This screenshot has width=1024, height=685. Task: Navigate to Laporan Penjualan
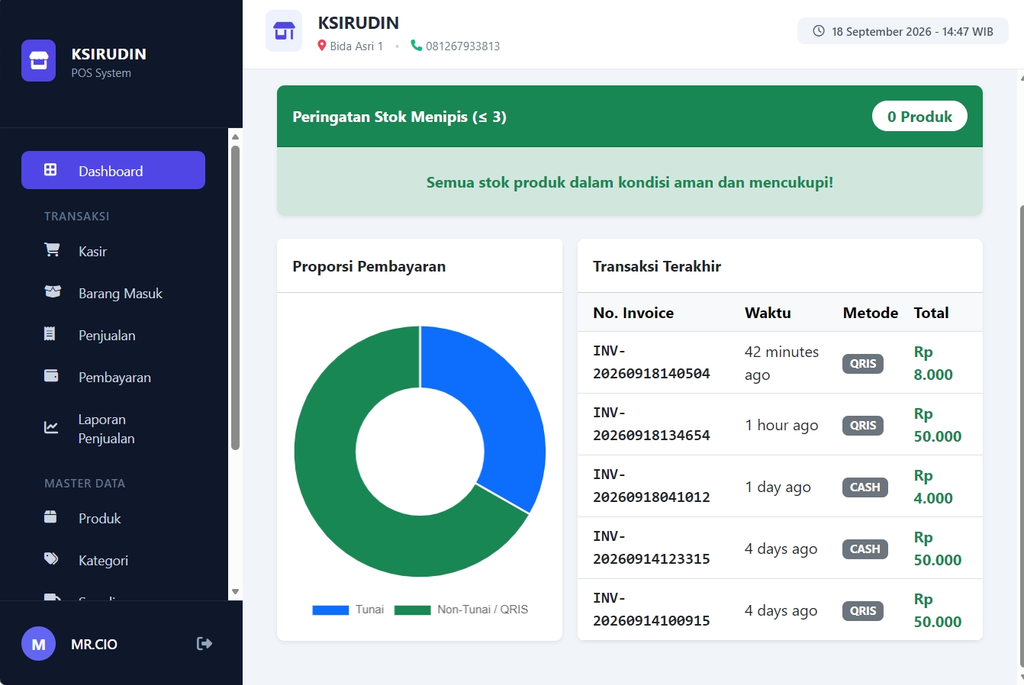(x=113, y=429)
